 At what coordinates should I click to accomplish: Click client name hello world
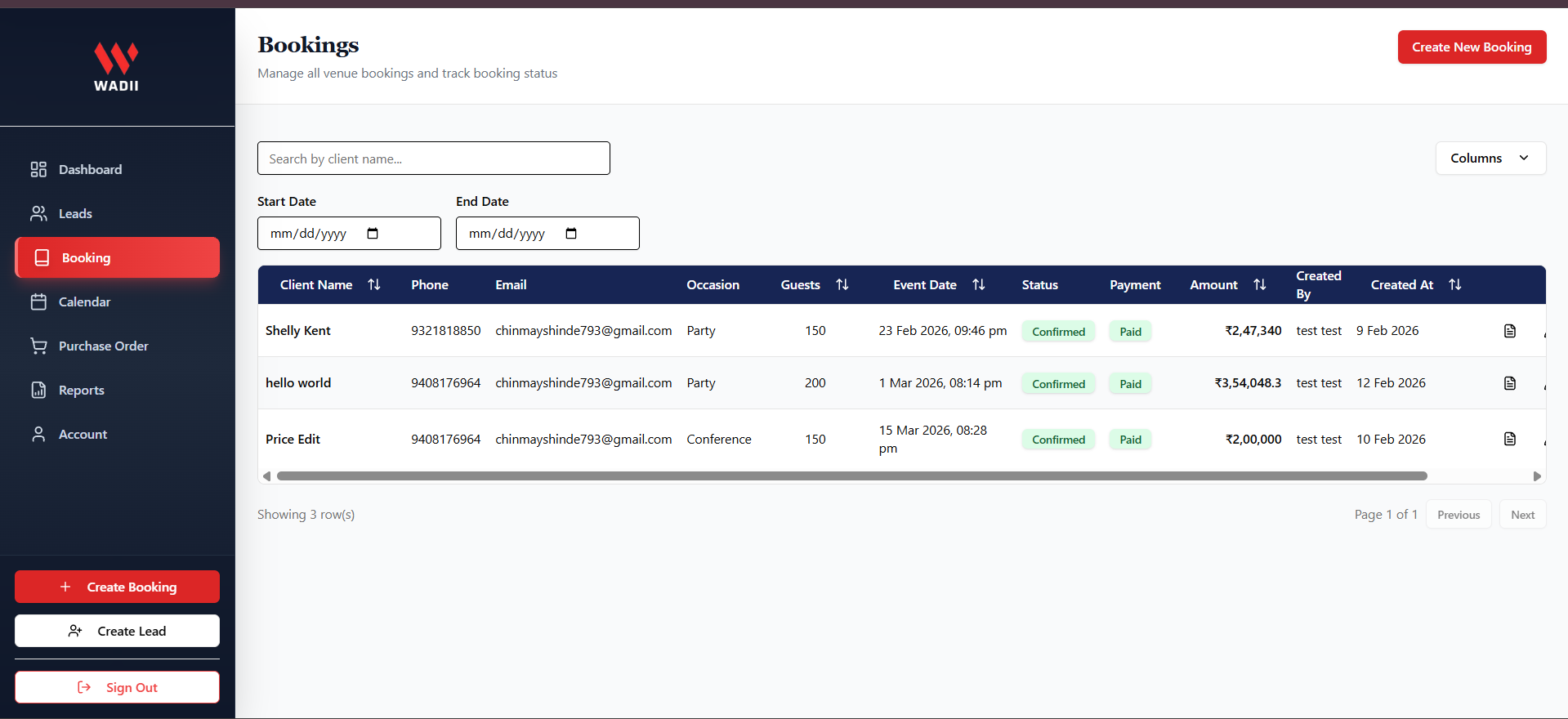298,382
